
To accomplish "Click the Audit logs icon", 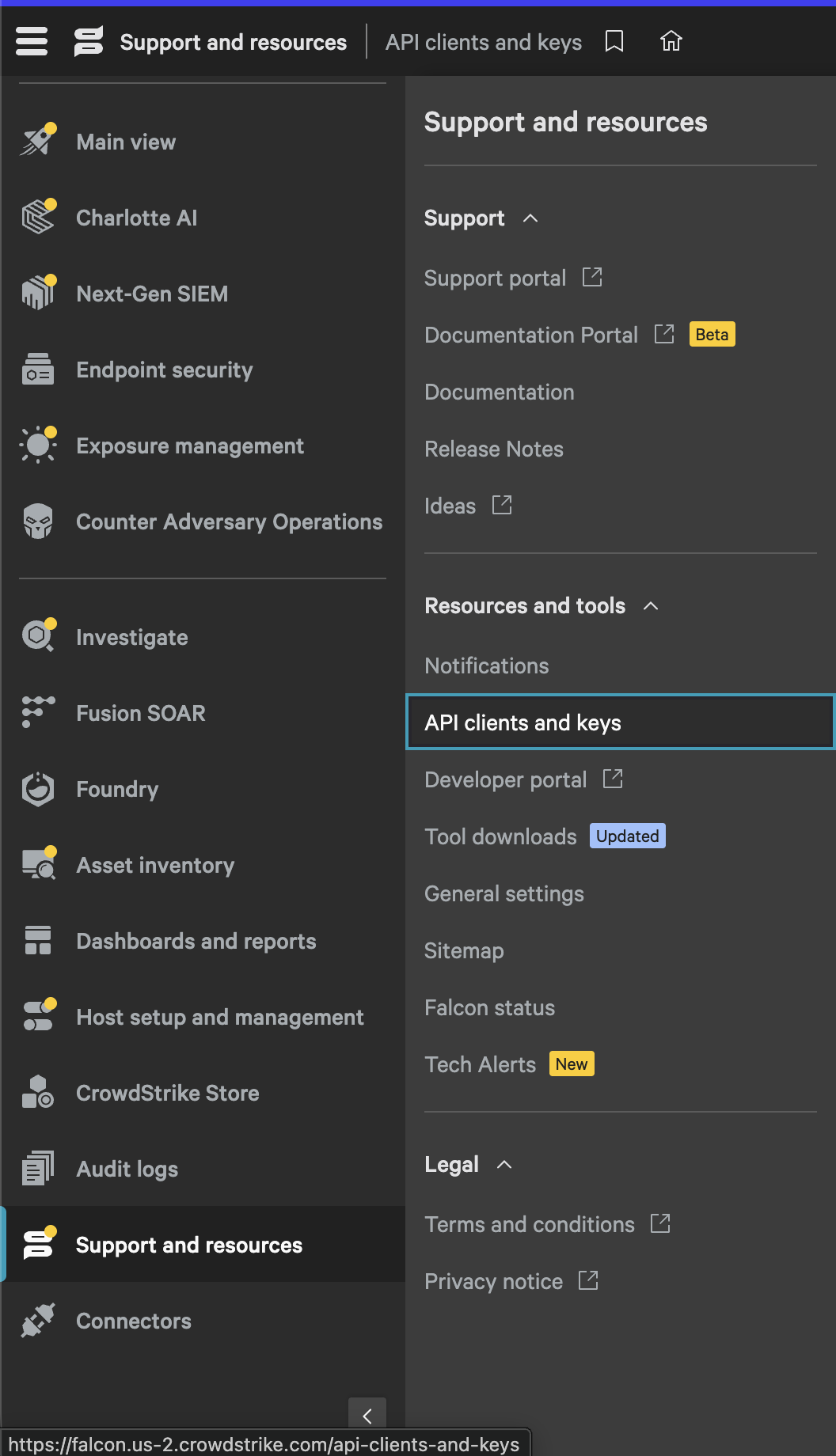I will [38, 1168].
